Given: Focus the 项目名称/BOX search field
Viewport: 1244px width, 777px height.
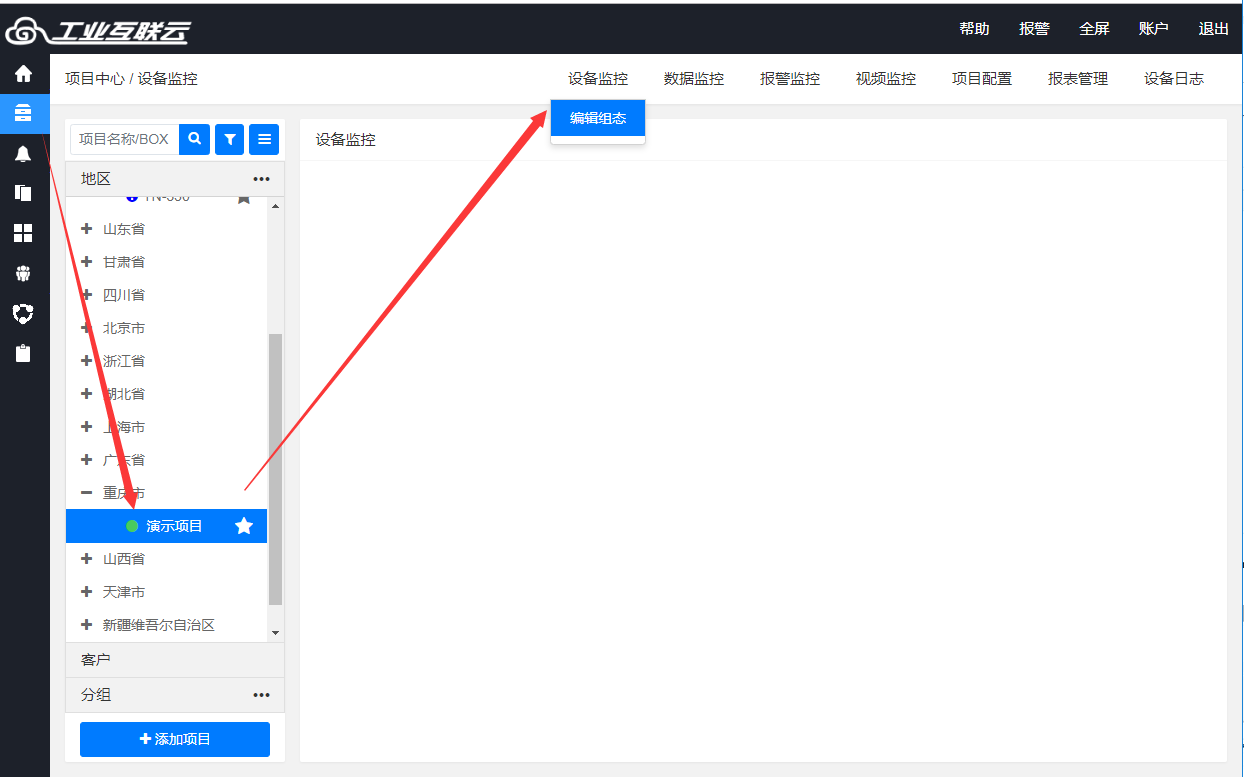Looking at the screenshot, I should click(125, 139).
